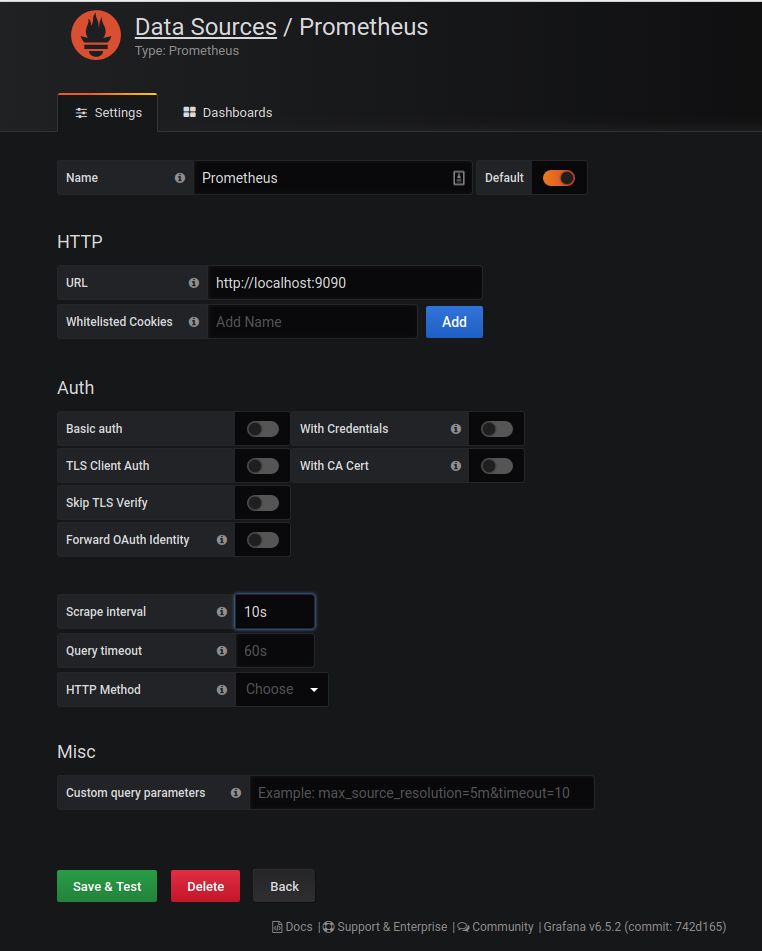Enable the TLS Client Auth toggle
Screen dimensions: 762x951
pos(263,466)
